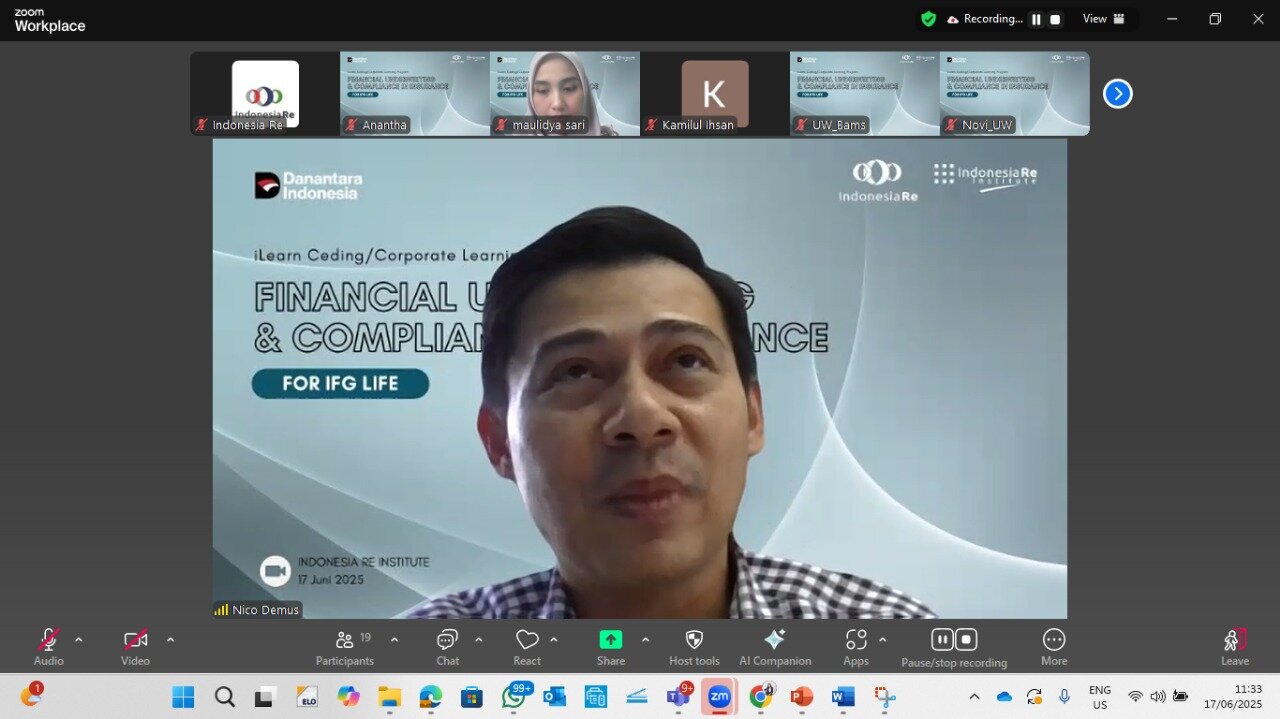This screenshot has width=1280, height=719.
Task: Open PowerPoint from the taskbar
Action: coord(802,697)
